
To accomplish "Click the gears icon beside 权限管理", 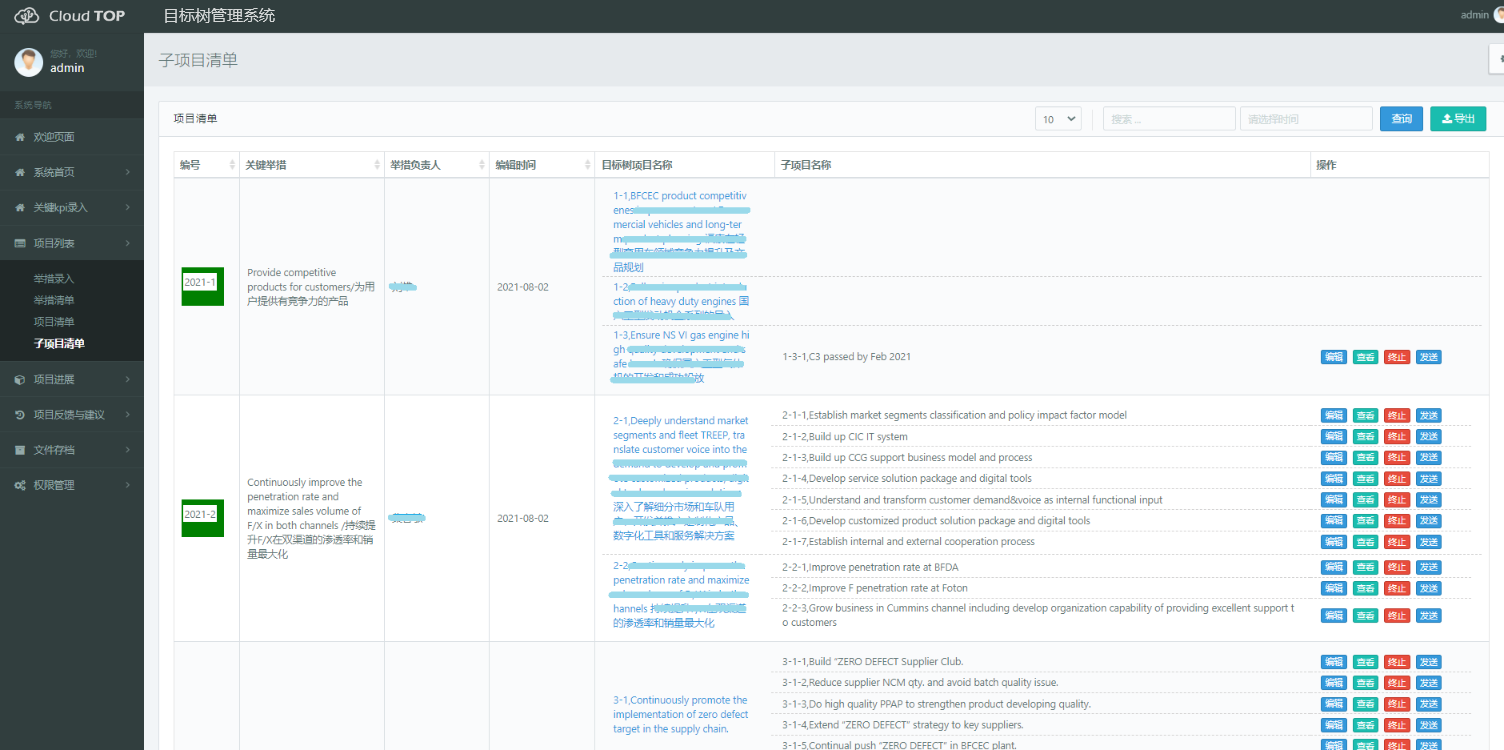I will (x=20, y=485).
